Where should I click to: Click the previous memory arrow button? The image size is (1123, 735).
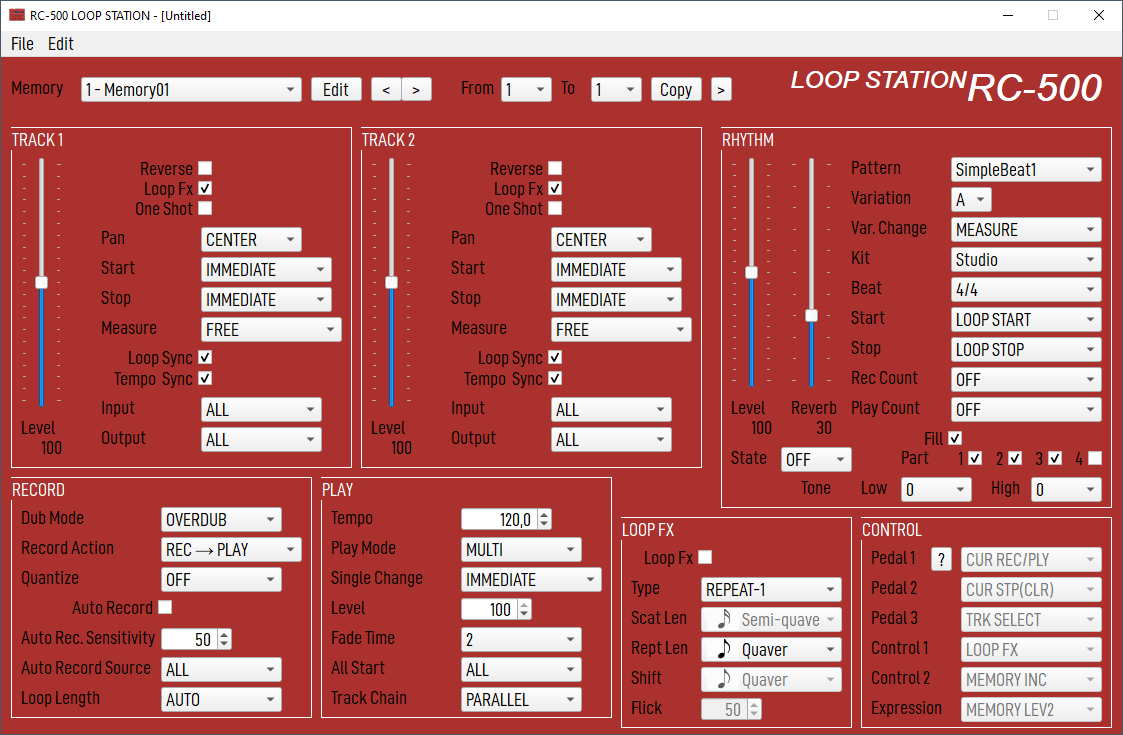(386, 90)
